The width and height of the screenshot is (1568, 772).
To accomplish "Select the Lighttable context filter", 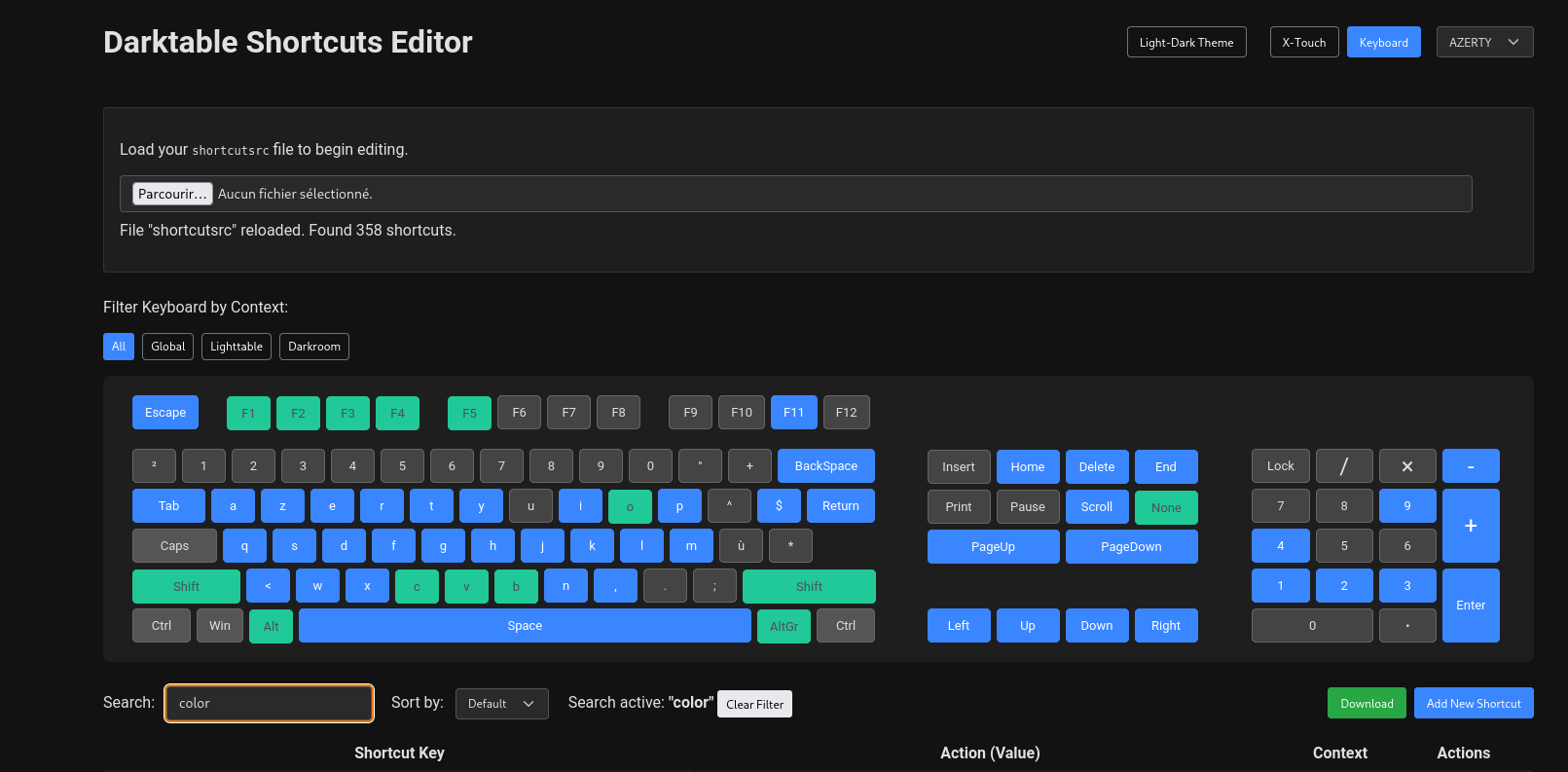I will click(x=236, y=347).
